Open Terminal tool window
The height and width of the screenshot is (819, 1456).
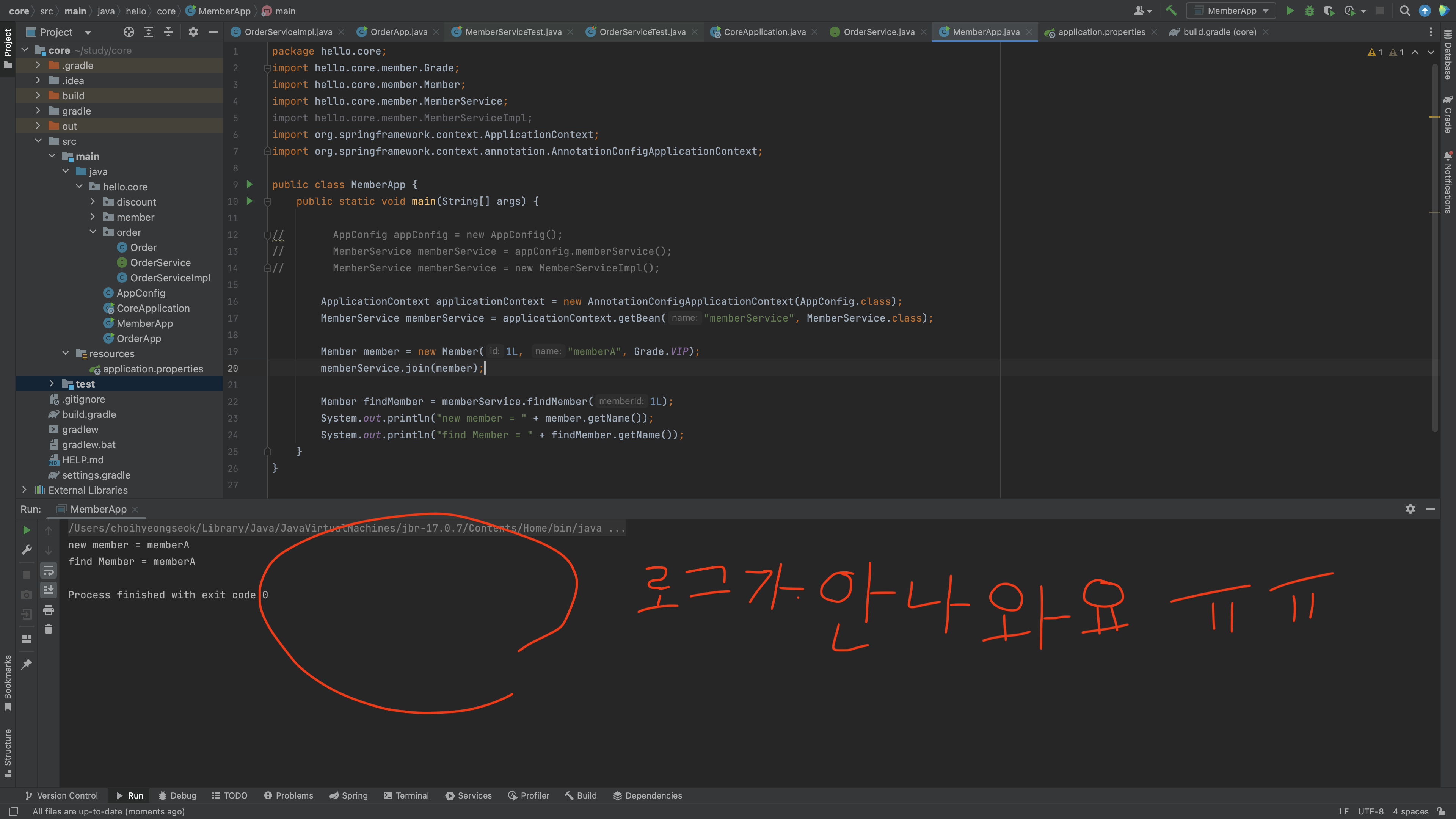point(406,795)
